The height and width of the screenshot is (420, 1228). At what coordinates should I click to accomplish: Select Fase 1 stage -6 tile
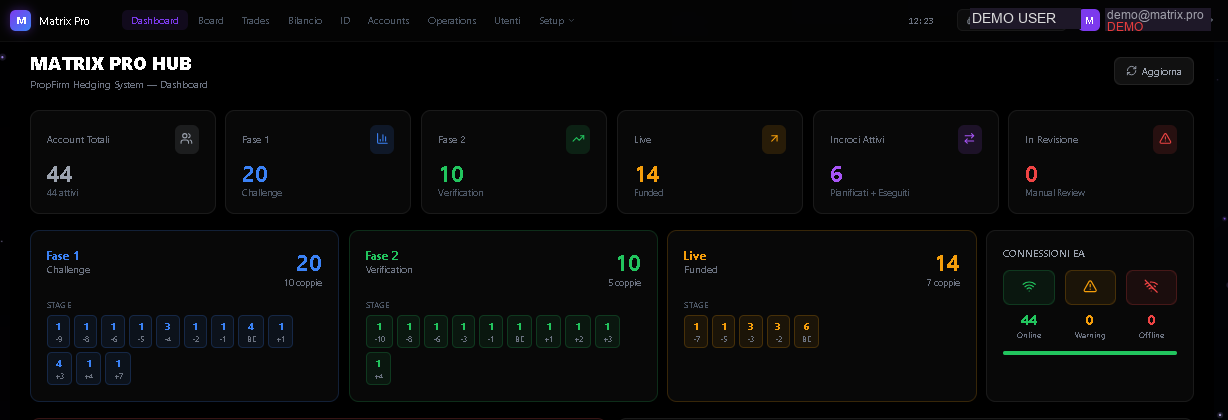click(x=114, y=332)
